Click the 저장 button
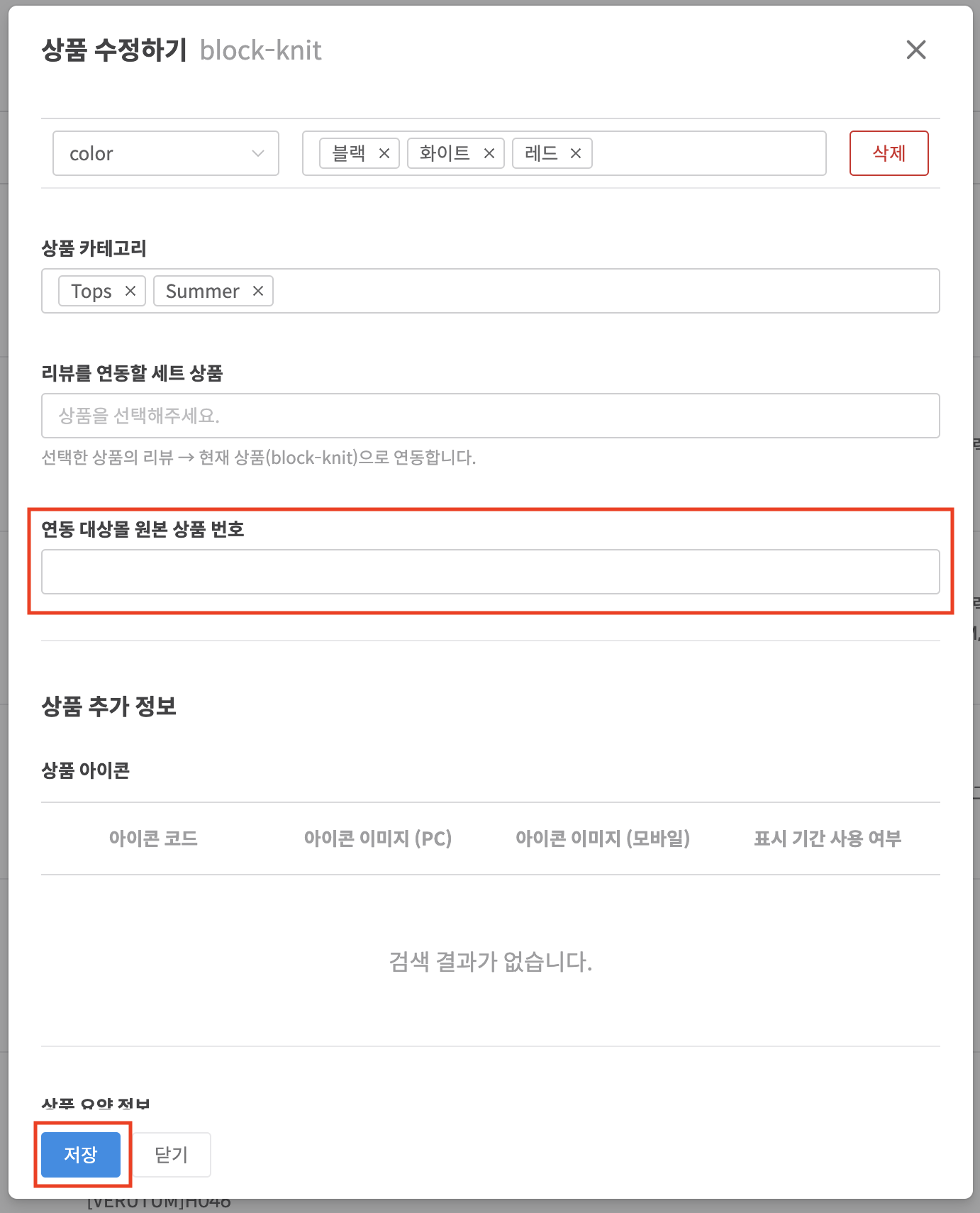The width and height of the screenshot is (980, 1213). click(x=81, y=1155)
